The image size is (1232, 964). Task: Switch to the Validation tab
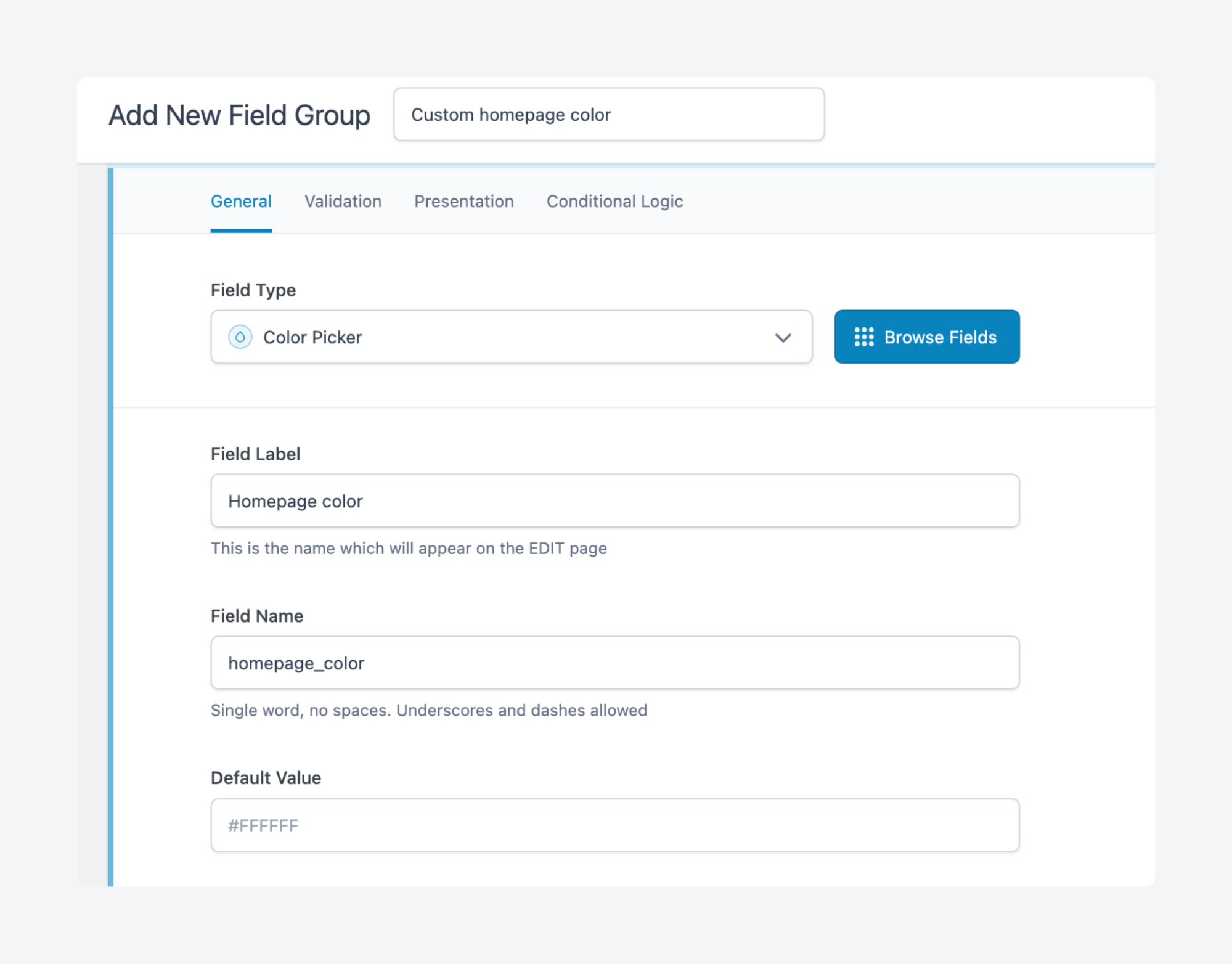click(343, 202)
